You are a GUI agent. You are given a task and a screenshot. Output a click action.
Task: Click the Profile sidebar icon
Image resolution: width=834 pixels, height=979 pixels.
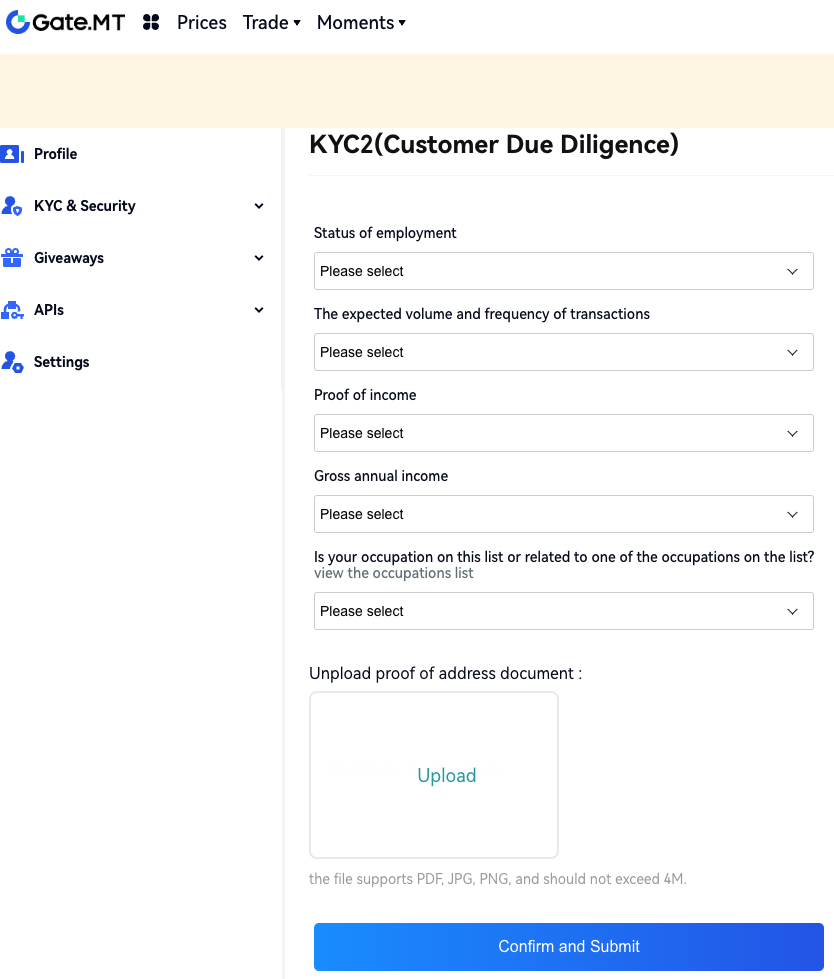pos(12,154)
